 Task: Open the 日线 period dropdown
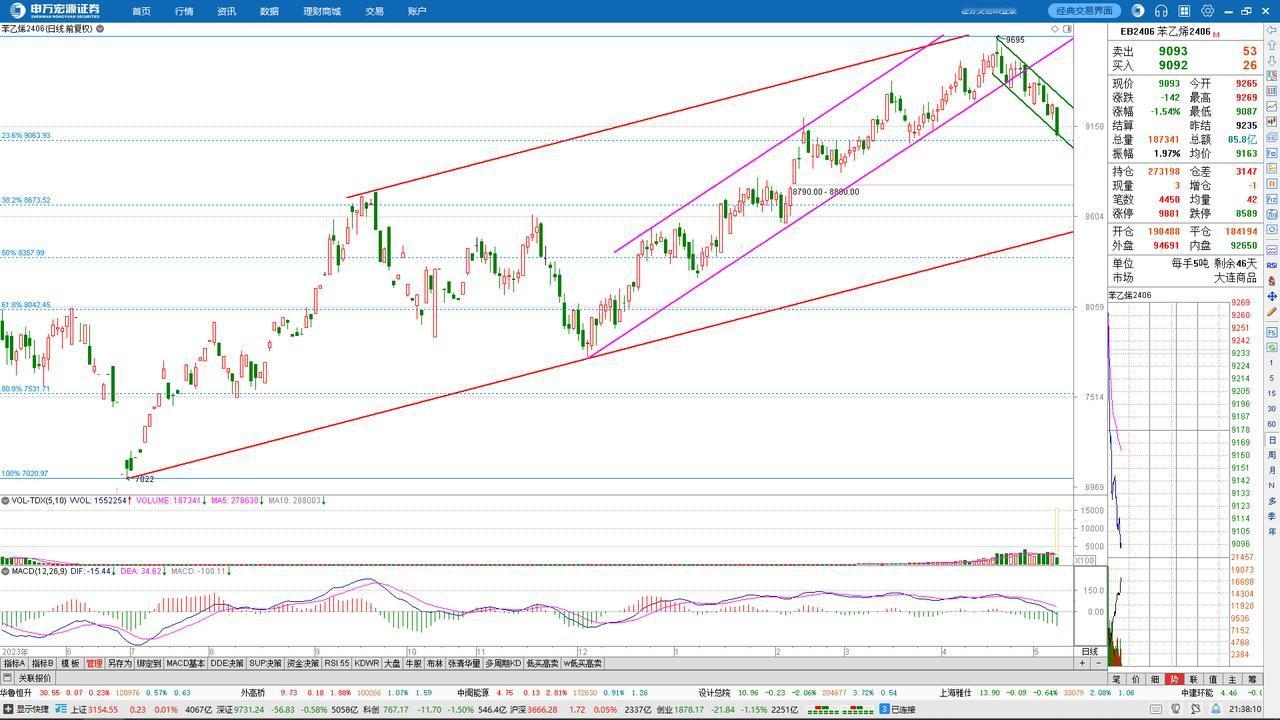(x=1089, y=651)
